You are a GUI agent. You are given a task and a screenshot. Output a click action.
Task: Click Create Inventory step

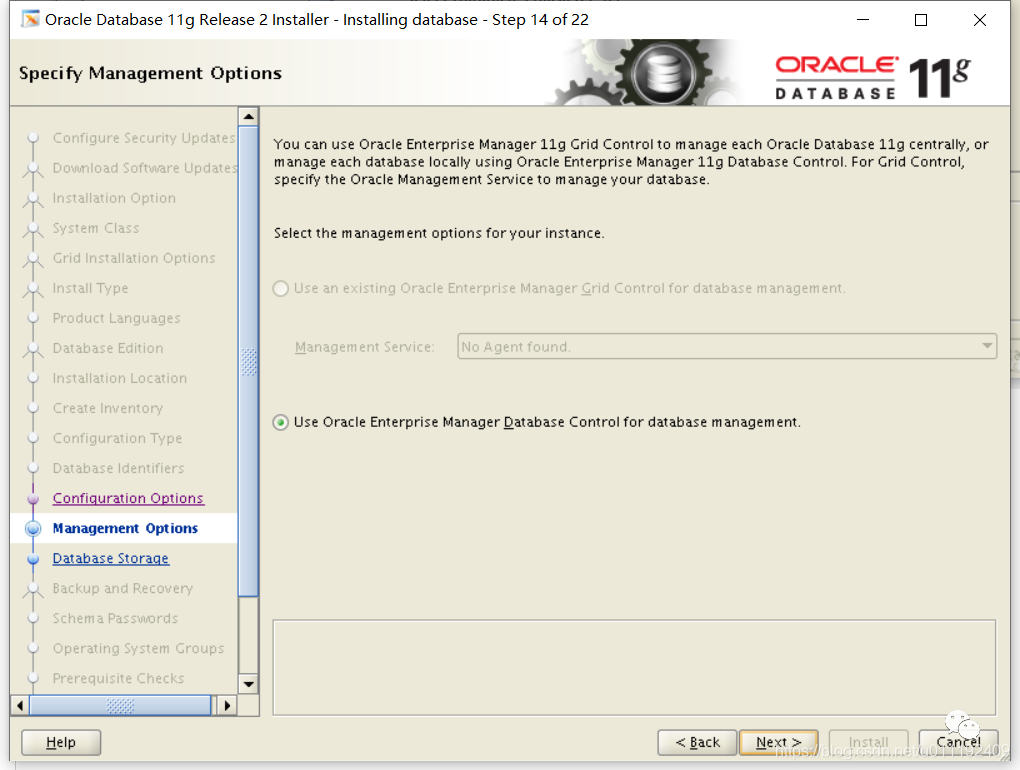[x=108, y=408]
